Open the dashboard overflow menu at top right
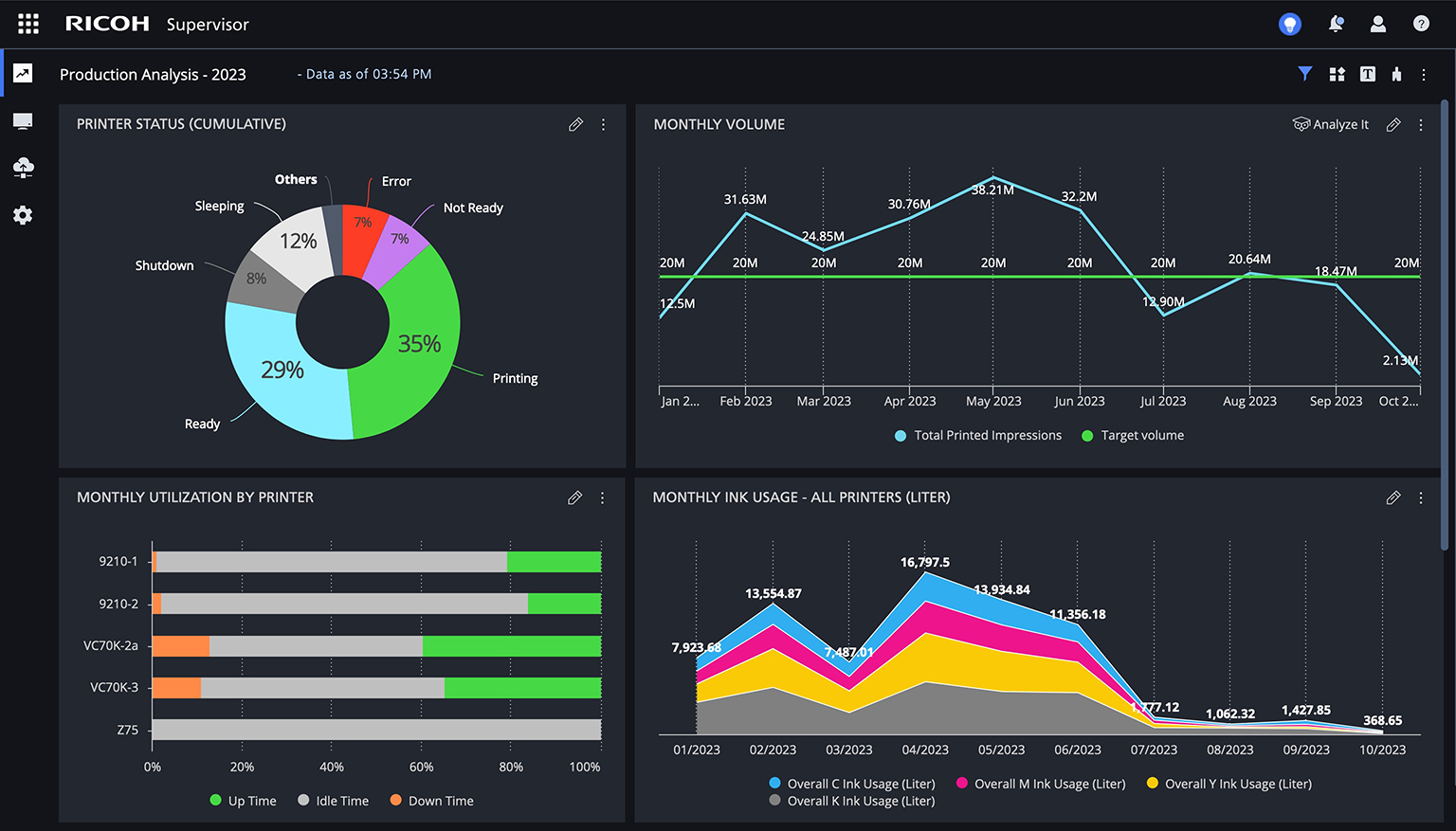 [1423, 74]
